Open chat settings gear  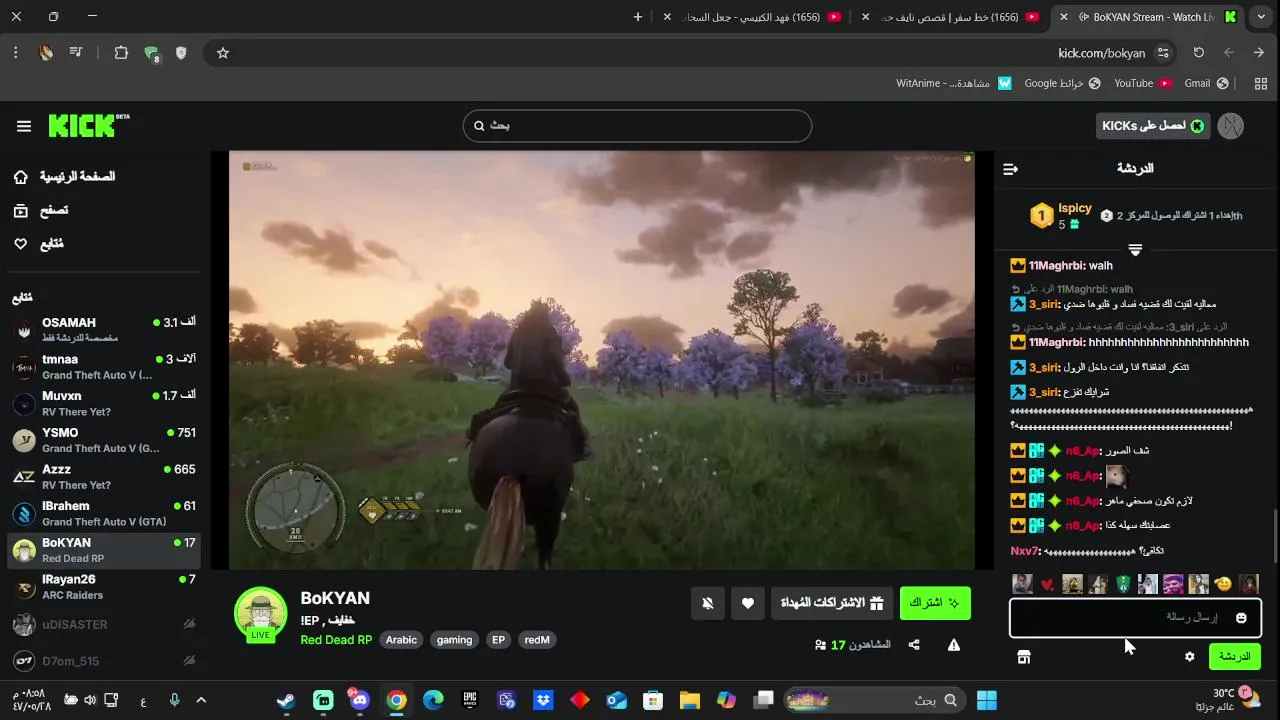point(1190,657)
